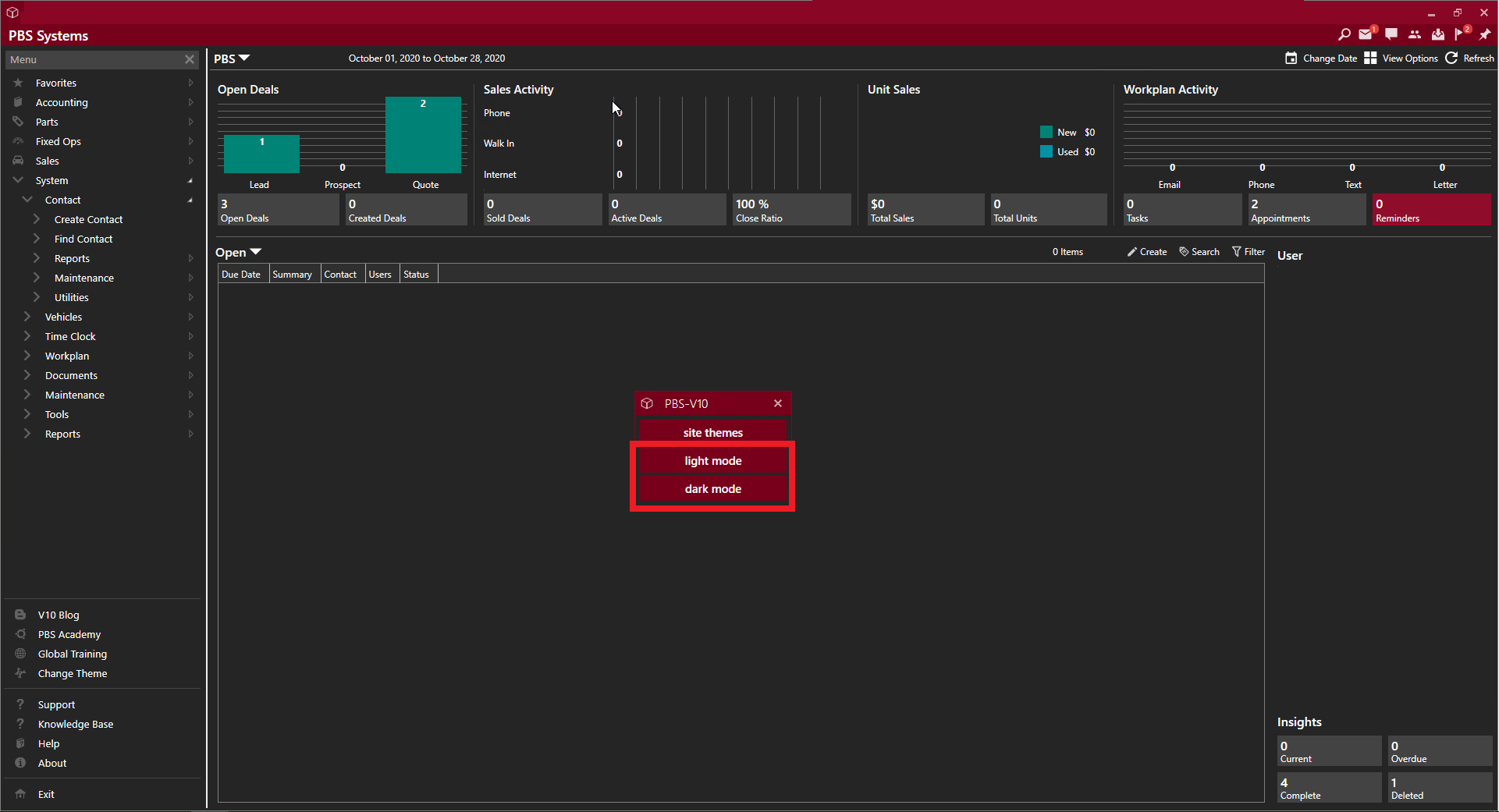This screenshot has height=812, width=1499.
Task: Click the Overdue insights tile
Action: coord(1440,751)
